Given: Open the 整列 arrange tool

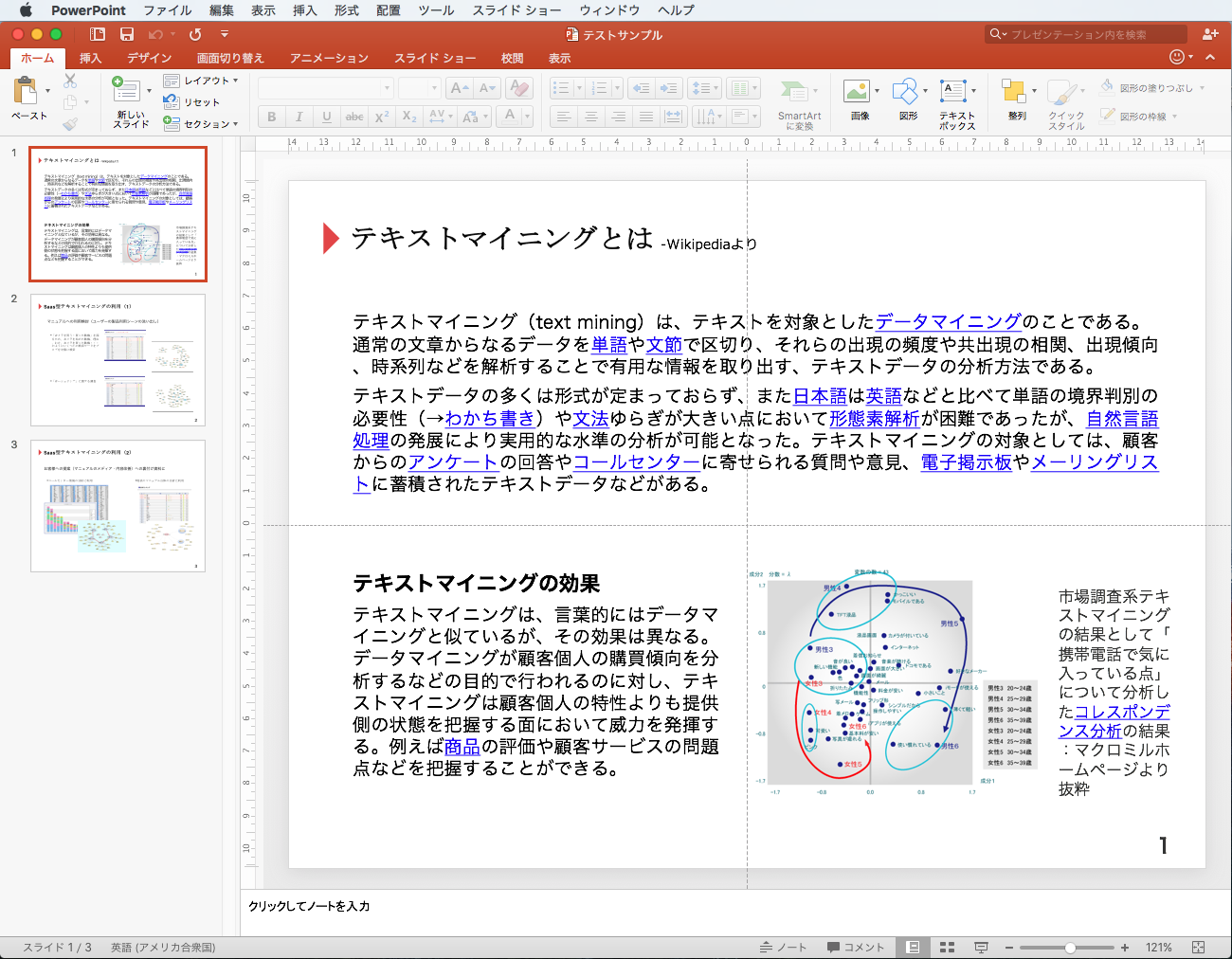Looking at the screenshot, I should coord(1015,93).
